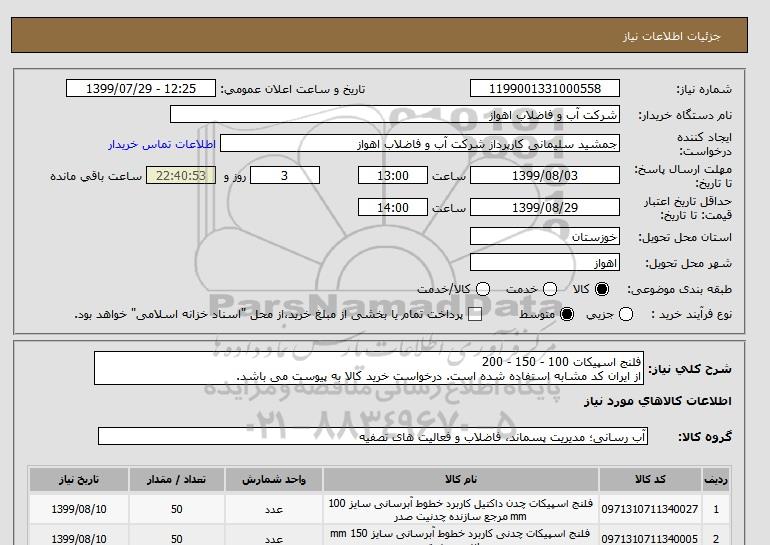This screenshot has width=770, height=545.
Task: Click remaining time field 22:40:53
Action: [x=181, y=175]
